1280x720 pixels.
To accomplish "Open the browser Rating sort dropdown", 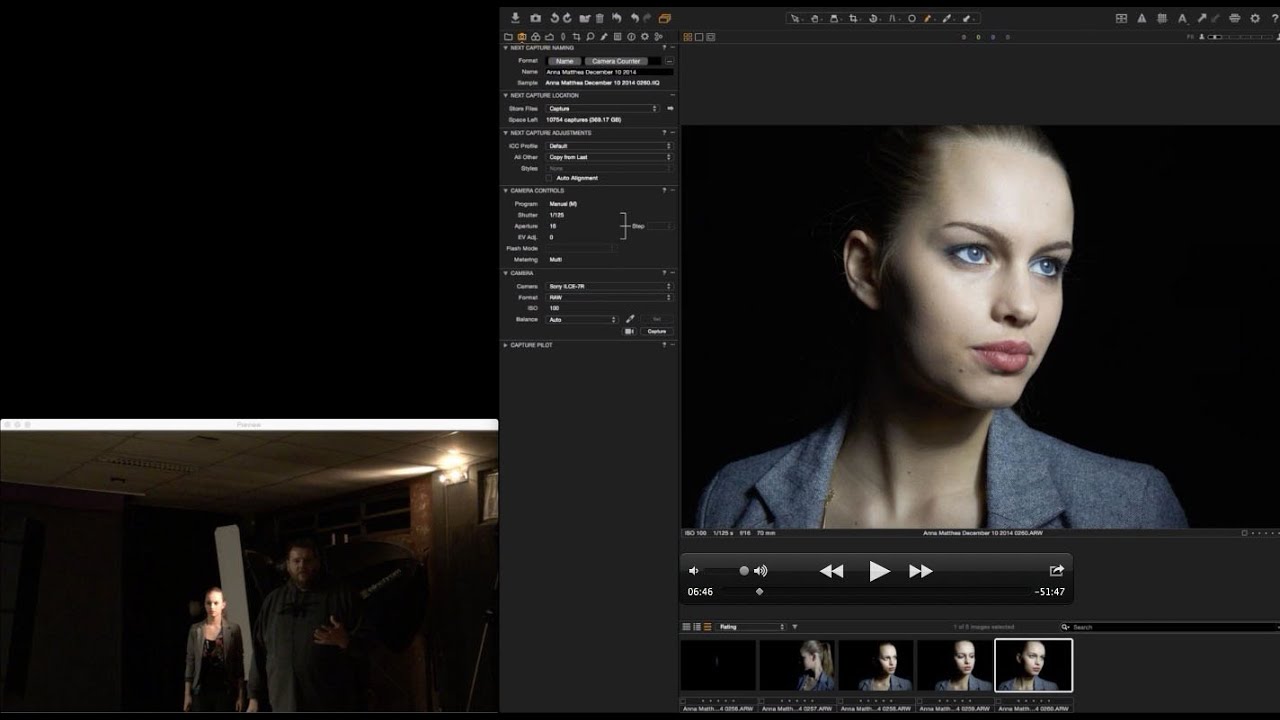I will click(x=751, y=627).
